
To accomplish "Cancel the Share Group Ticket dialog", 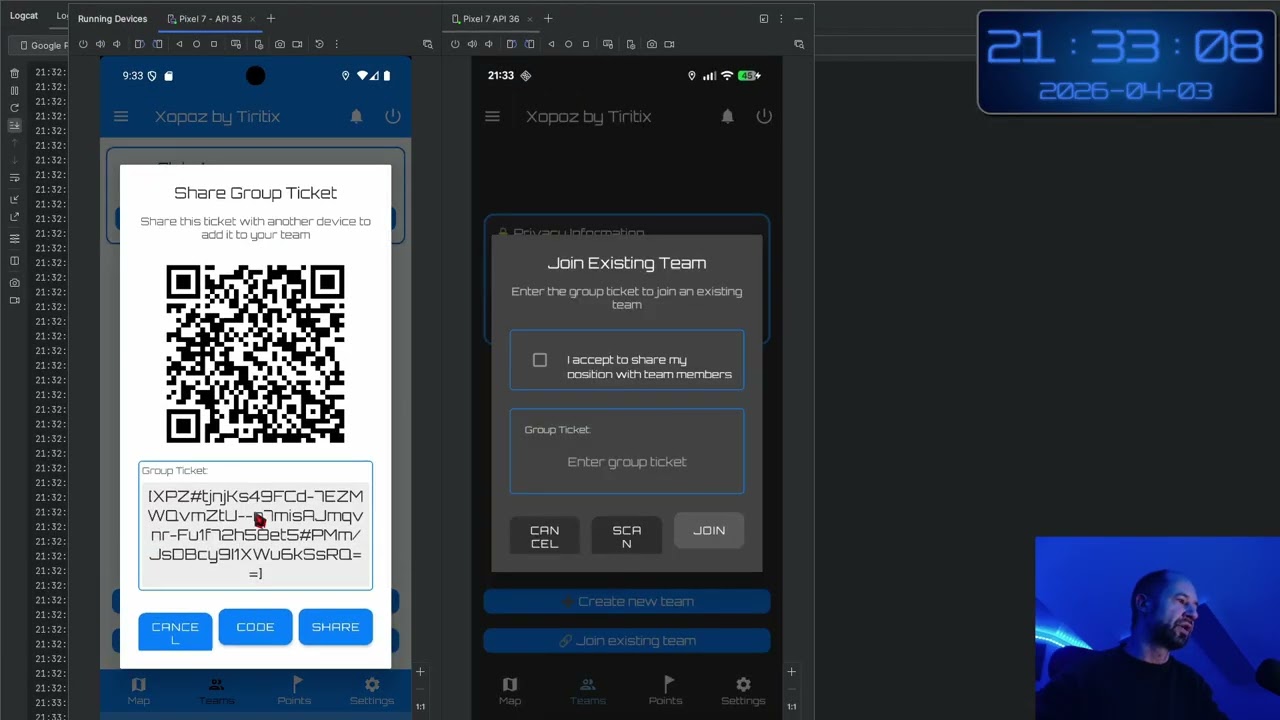I will 175,631.
